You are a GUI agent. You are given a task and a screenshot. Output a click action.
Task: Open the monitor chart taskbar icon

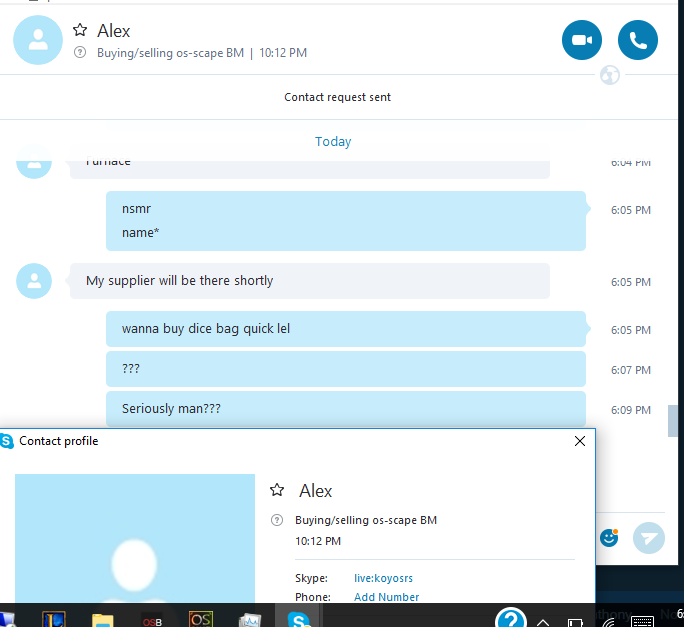click(x=250, y=620)
